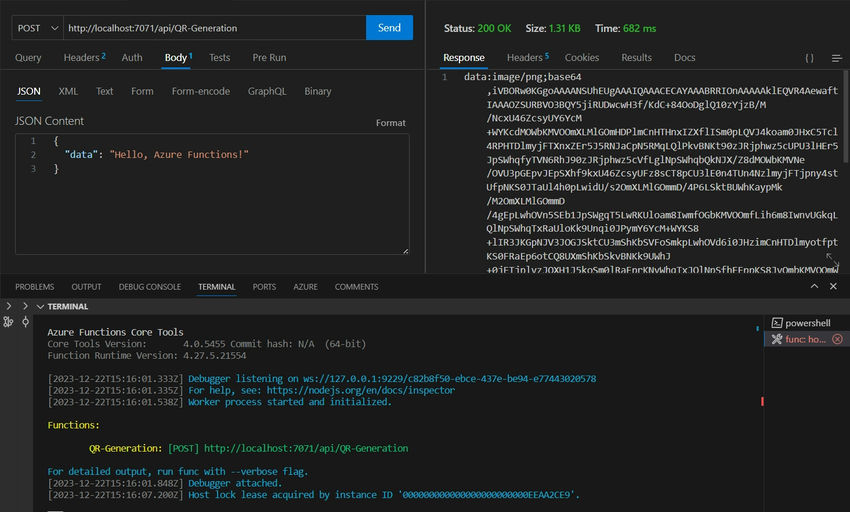
Task: Click the Format JSON button
Action: point(390,123)
